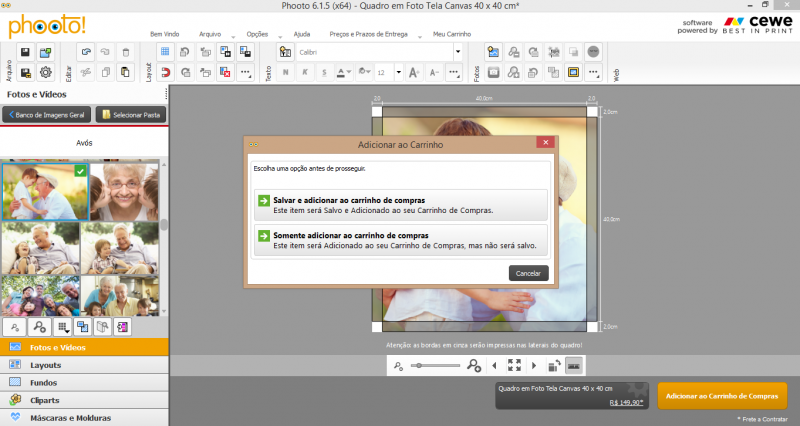800x426 pixels.
Task: Click zoom out magnifier below the canvas
Action: pyautogui.click(x=398, y=366)
